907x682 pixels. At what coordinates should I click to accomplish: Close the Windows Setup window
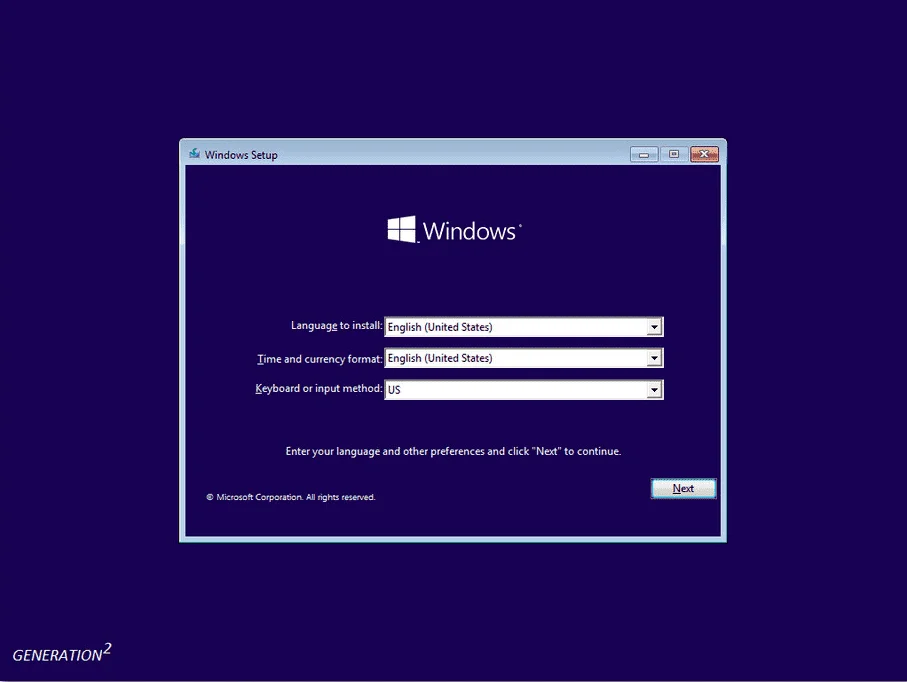pyautogui.click(x=704, y=154)
